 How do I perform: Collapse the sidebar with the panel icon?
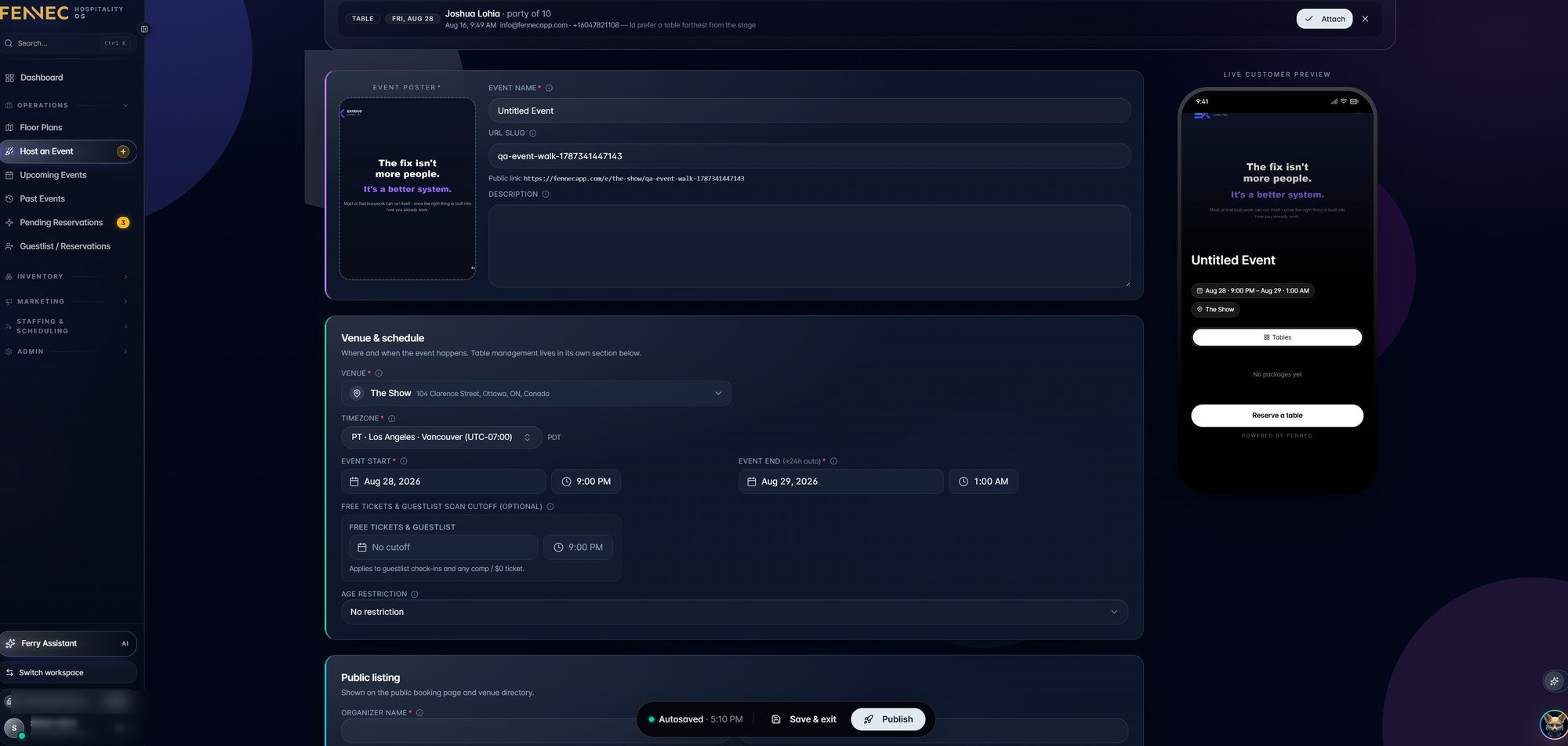click(144, 29)
